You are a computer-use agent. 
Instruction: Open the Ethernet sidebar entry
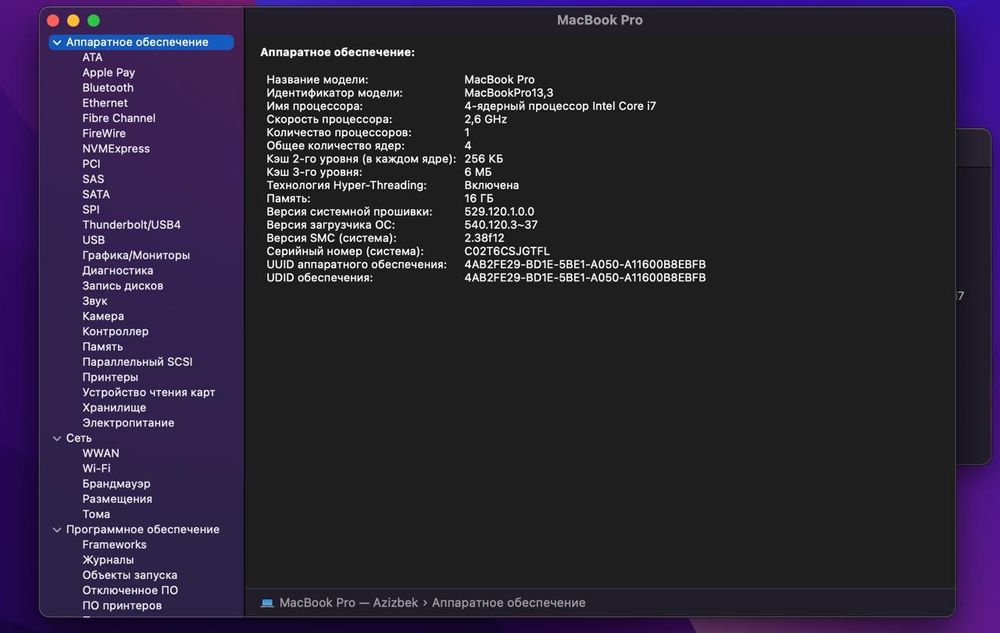[105, 103]
